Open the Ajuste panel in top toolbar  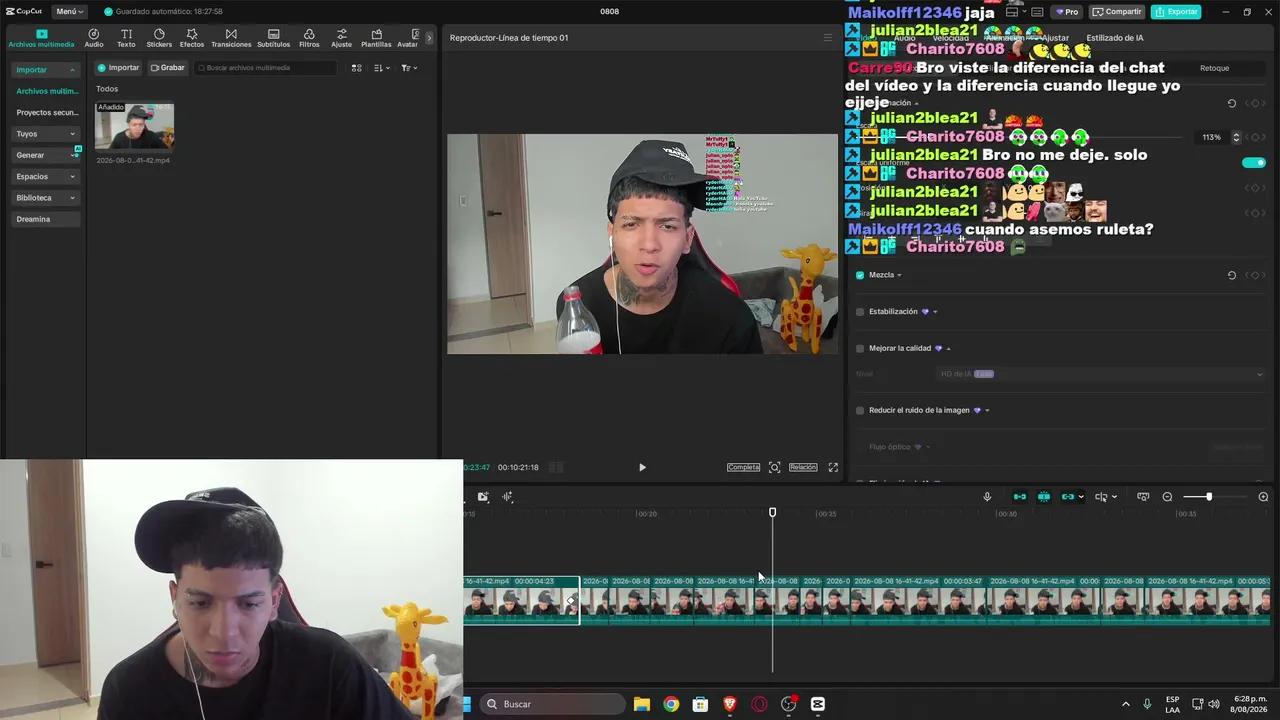(342, 38)
